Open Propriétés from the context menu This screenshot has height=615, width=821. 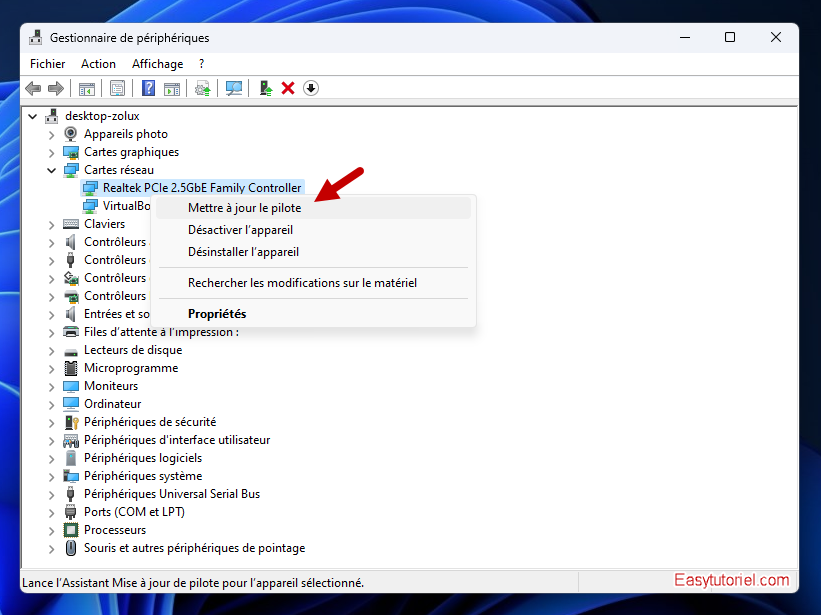(x=313, y=314)
